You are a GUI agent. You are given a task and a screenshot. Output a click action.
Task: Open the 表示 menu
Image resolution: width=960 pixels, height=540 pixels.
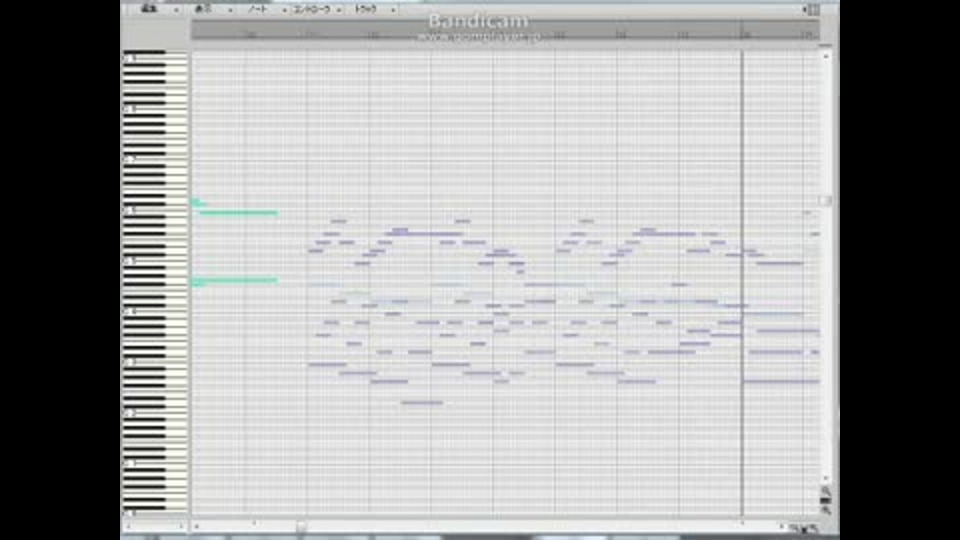(203, 9)
